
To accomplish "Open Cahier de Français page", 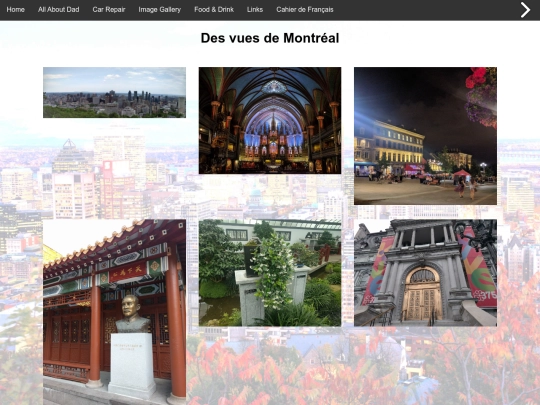I will click(305, 10).
